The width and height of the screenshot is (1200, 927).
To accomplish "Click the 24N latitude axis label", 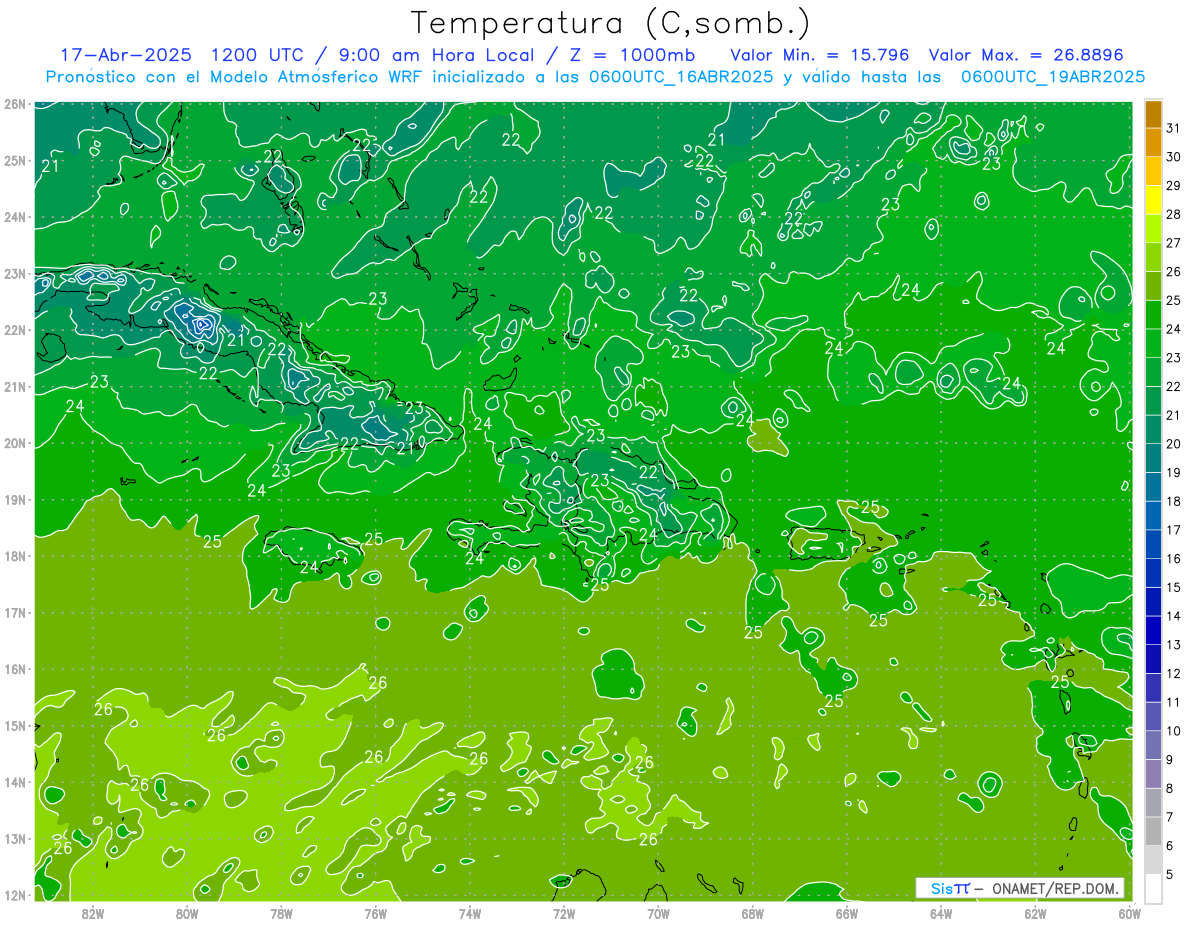I will [x=15, y=217].
